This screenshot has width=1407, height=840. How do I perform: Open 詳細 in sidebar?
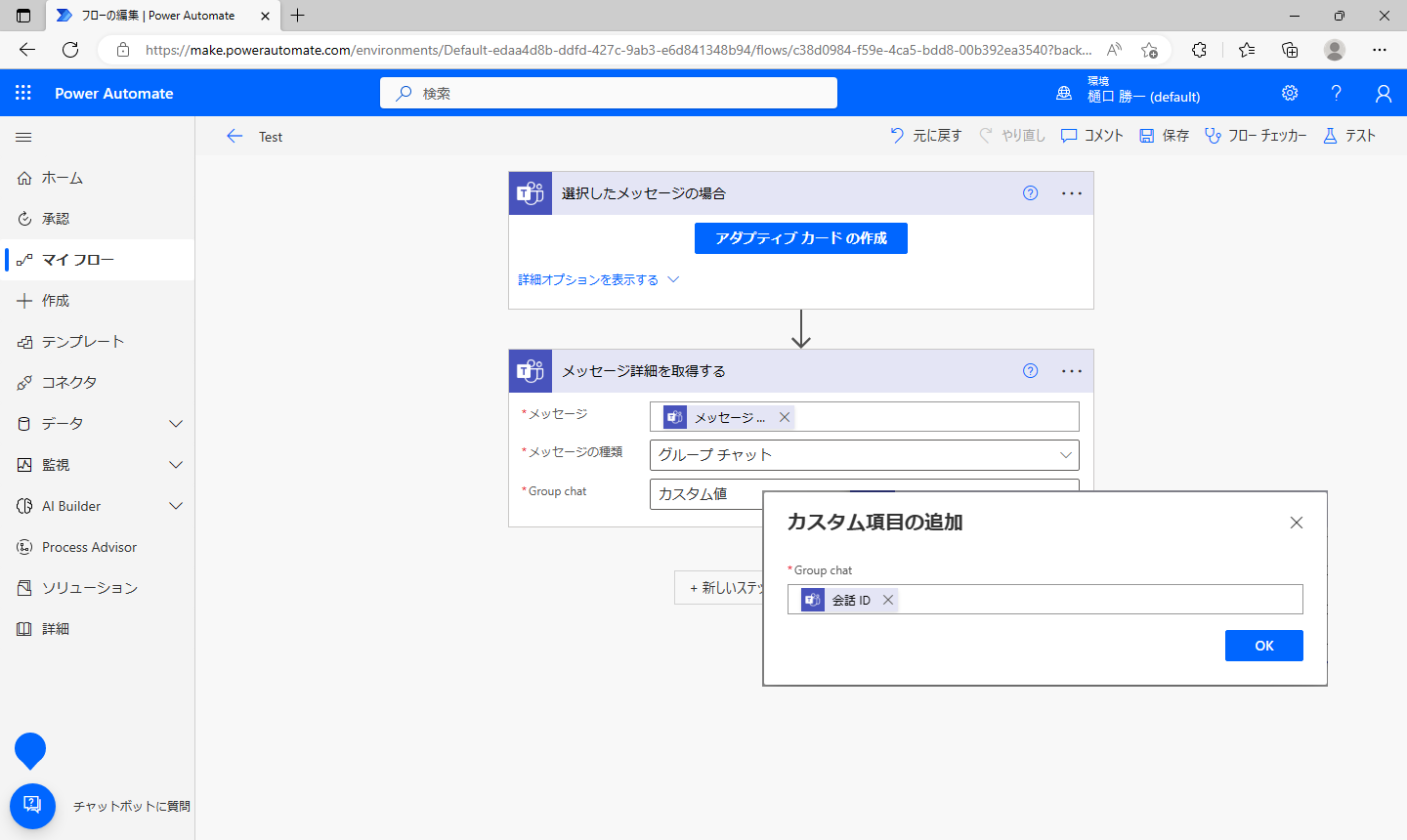(x=97, y=629)
